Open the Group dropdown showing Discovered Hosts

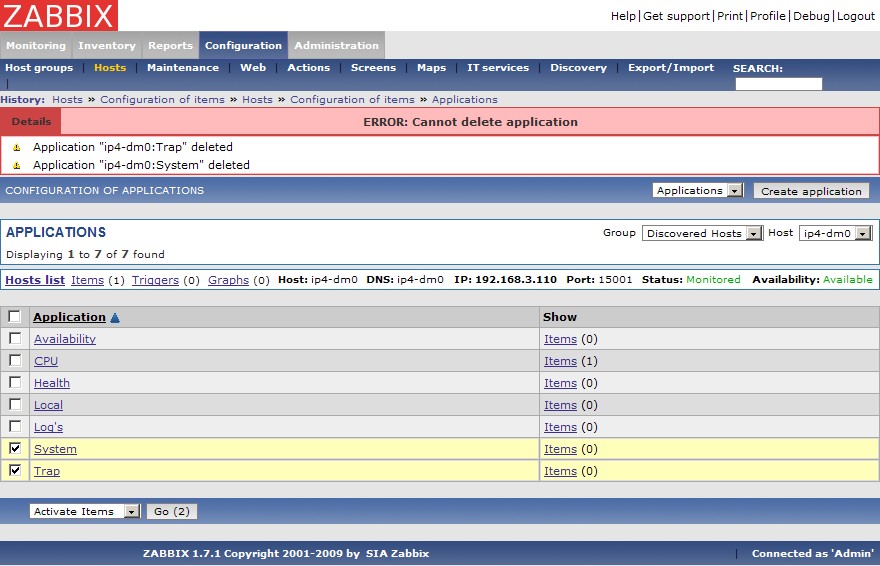tap(702, 233)
